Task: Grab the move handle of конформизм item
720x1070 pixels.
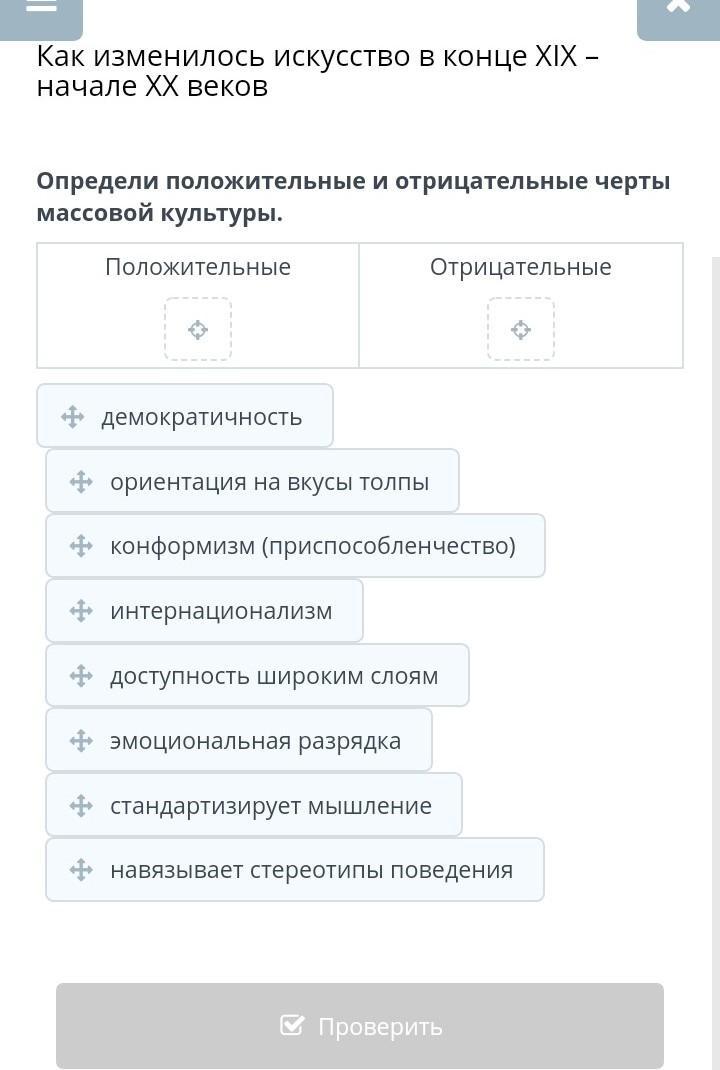Action: coord(81,546)
